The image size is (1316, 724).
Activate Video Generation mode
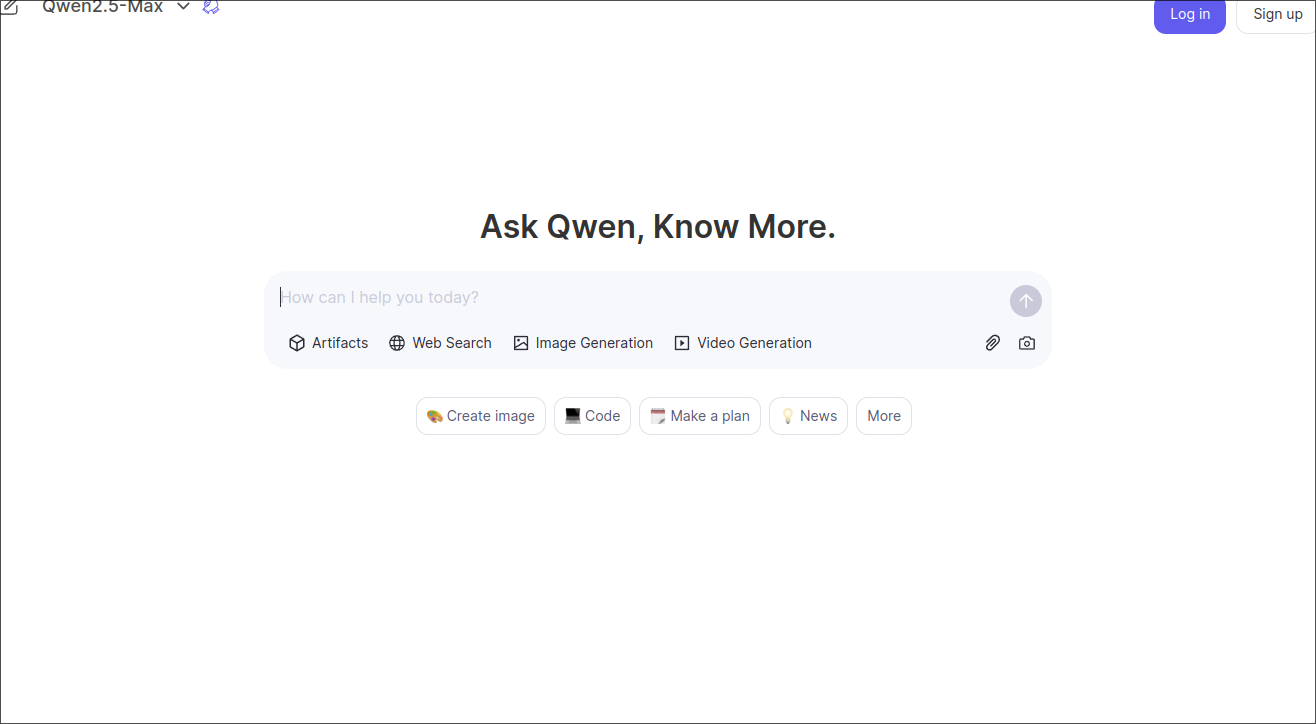[743, 343]
